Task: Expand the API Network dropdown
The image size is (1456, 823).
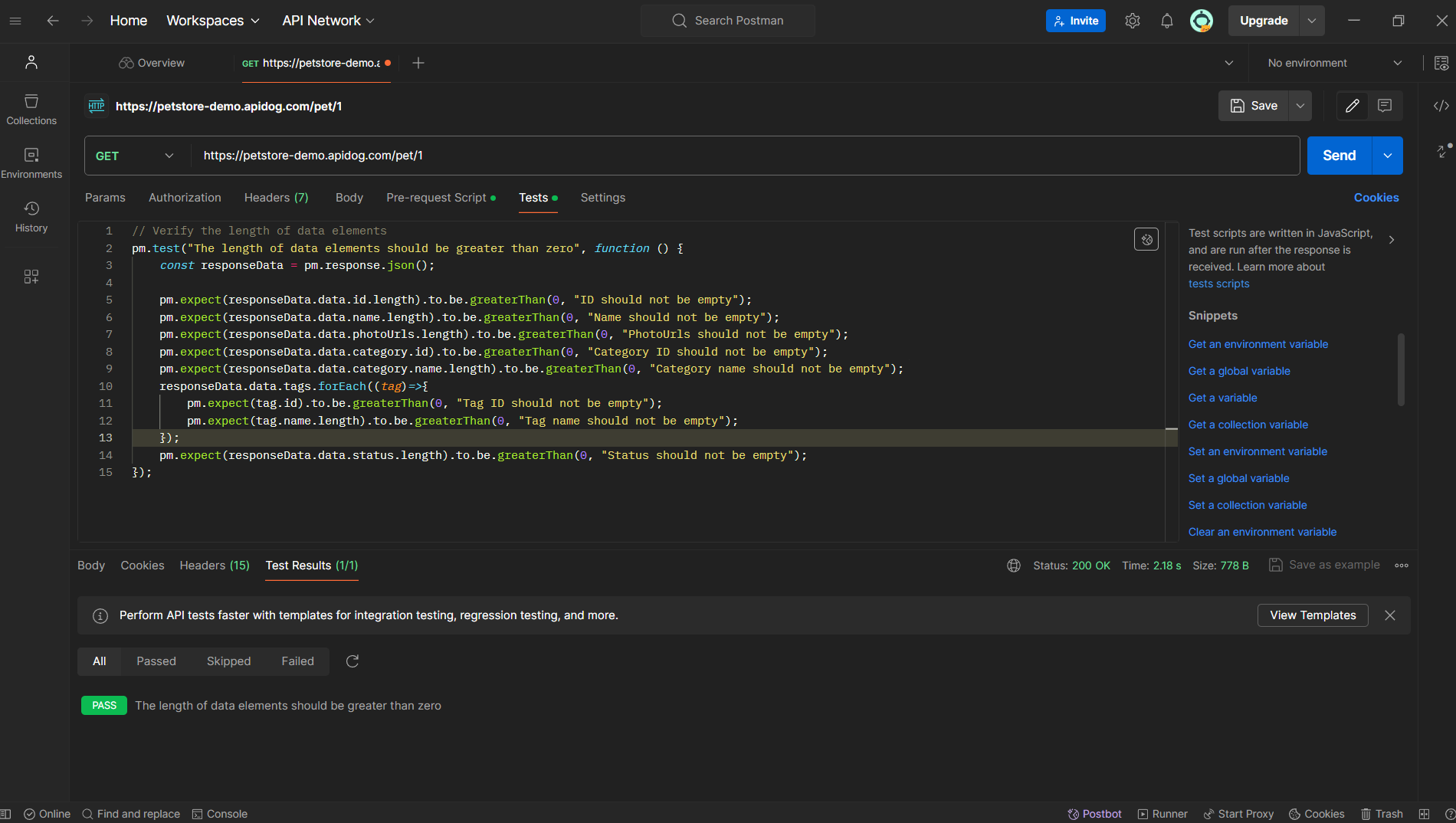Action: pyautogui.click(x=329, y=21)
